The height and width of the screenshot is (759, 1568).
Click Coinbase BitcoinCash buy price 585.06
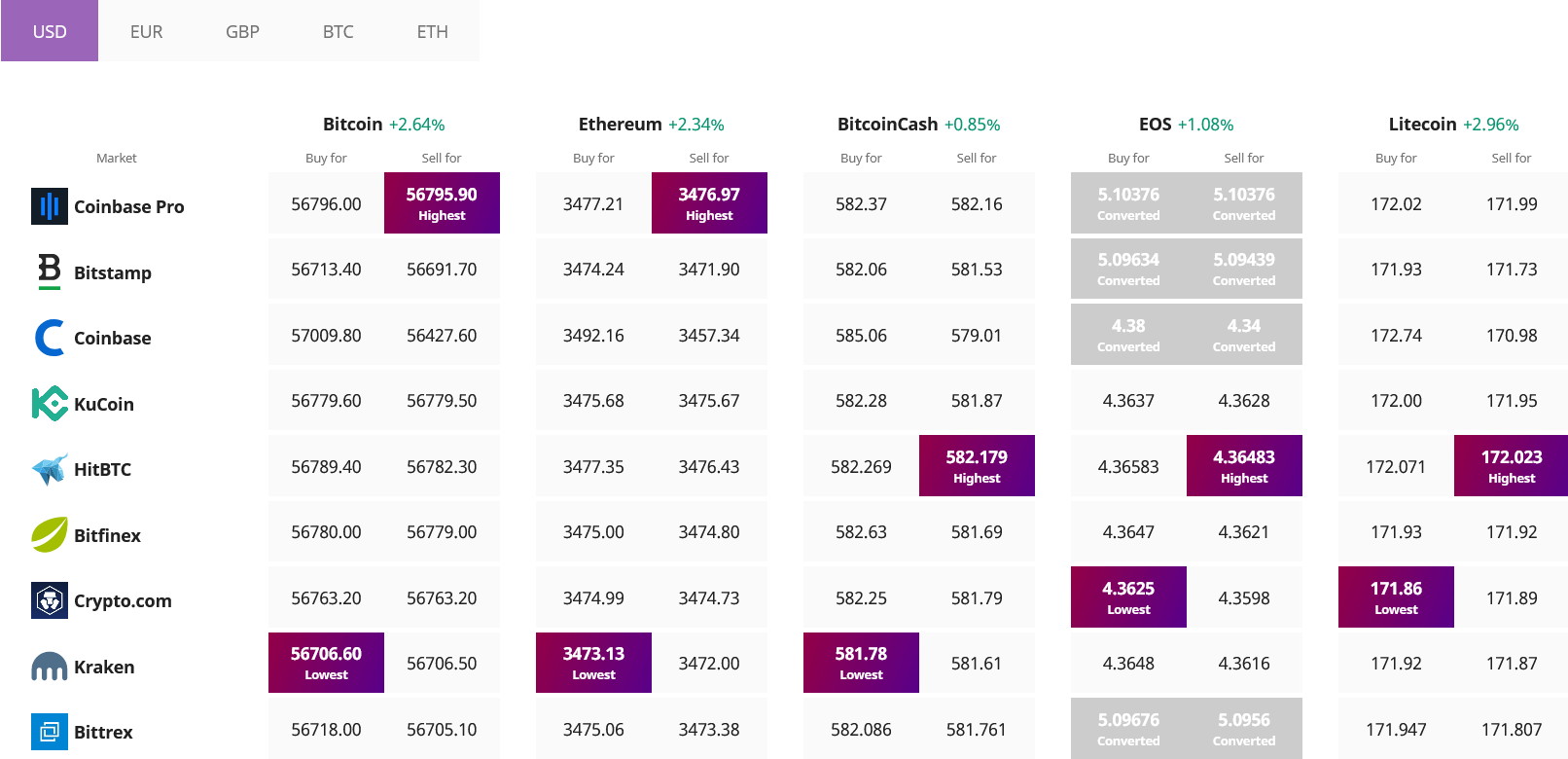coord(861,335)
